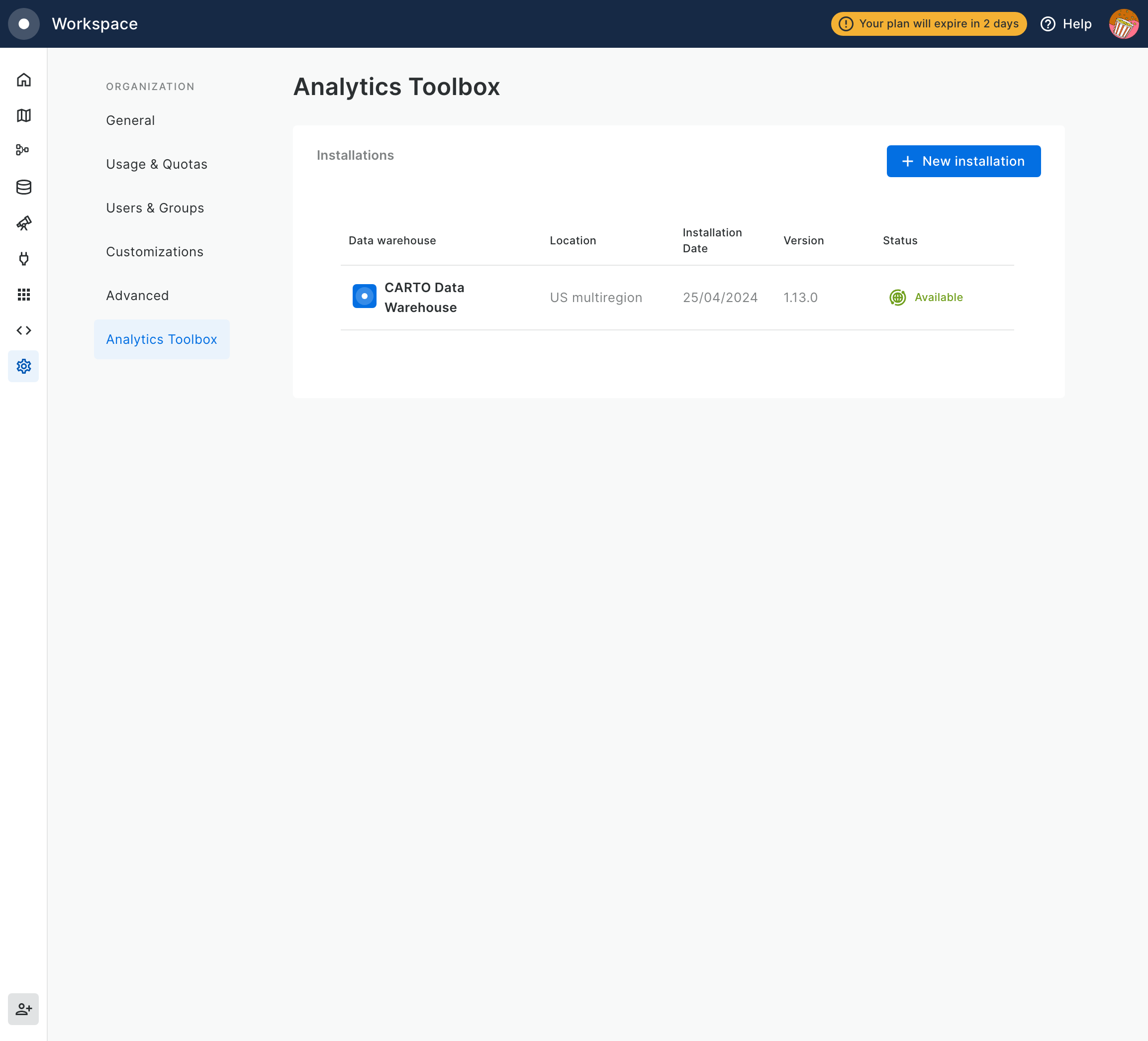Click the CARTO logo in header
Screen dimensions: 1148x1041
pyautogui.click(x=24, y=24)
